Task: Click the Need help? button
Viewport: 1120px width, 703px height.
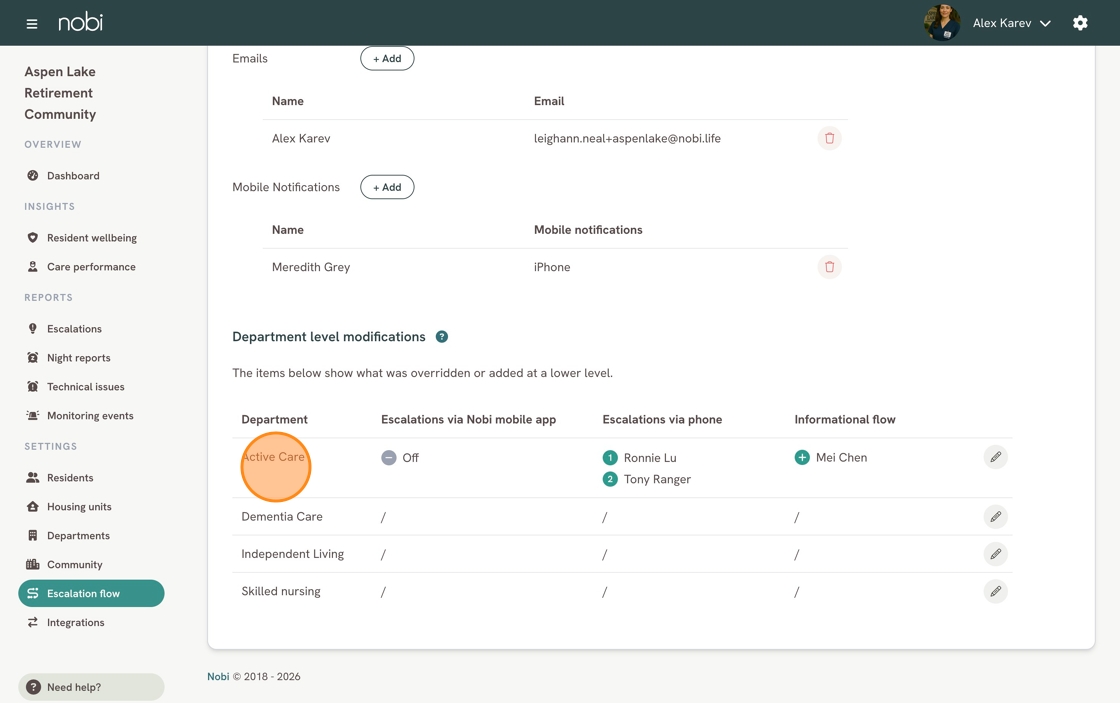Action: click(x=91, y=687)
